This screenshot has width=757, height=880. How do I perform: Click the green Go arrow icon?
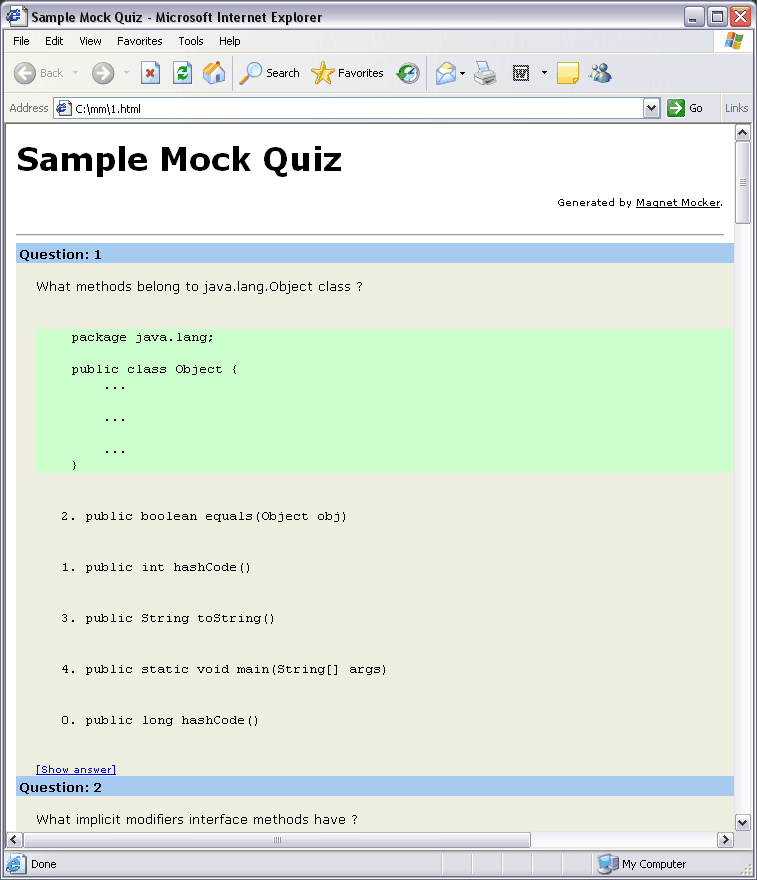click(676, 108)
